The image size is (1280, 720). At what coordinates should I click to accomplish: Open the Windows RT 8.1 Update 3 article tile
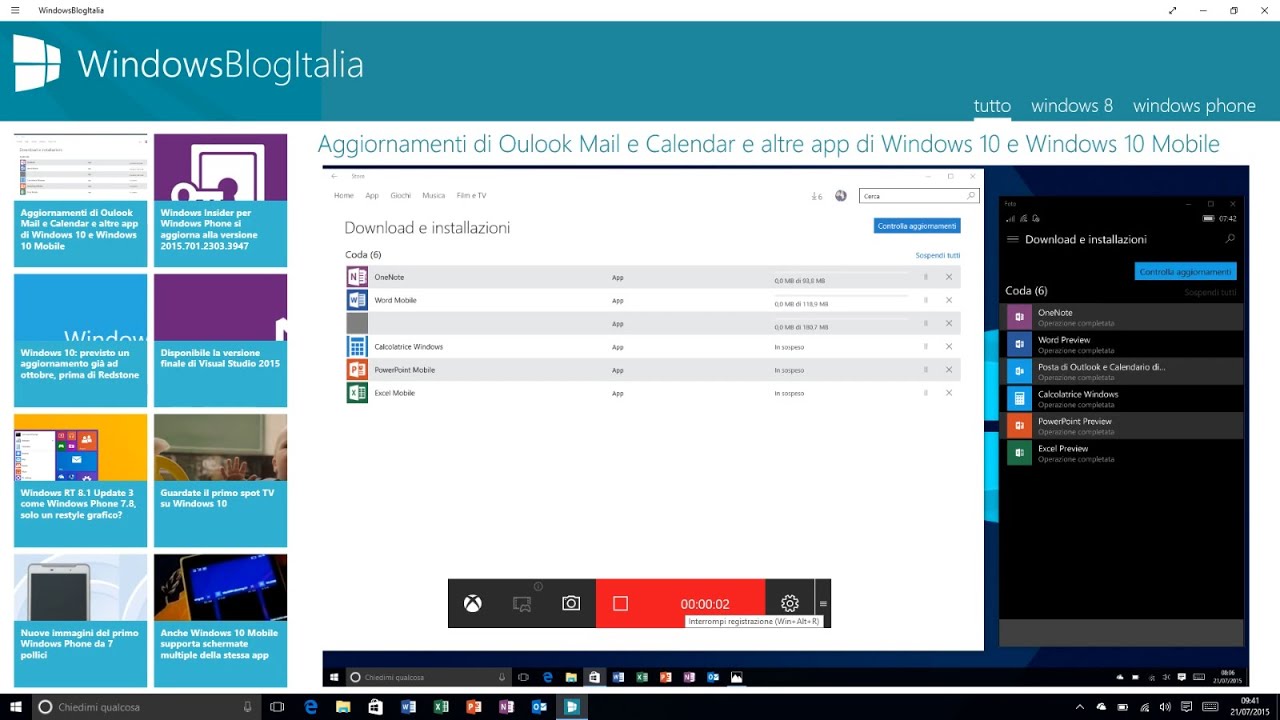(x=80, y=480)
